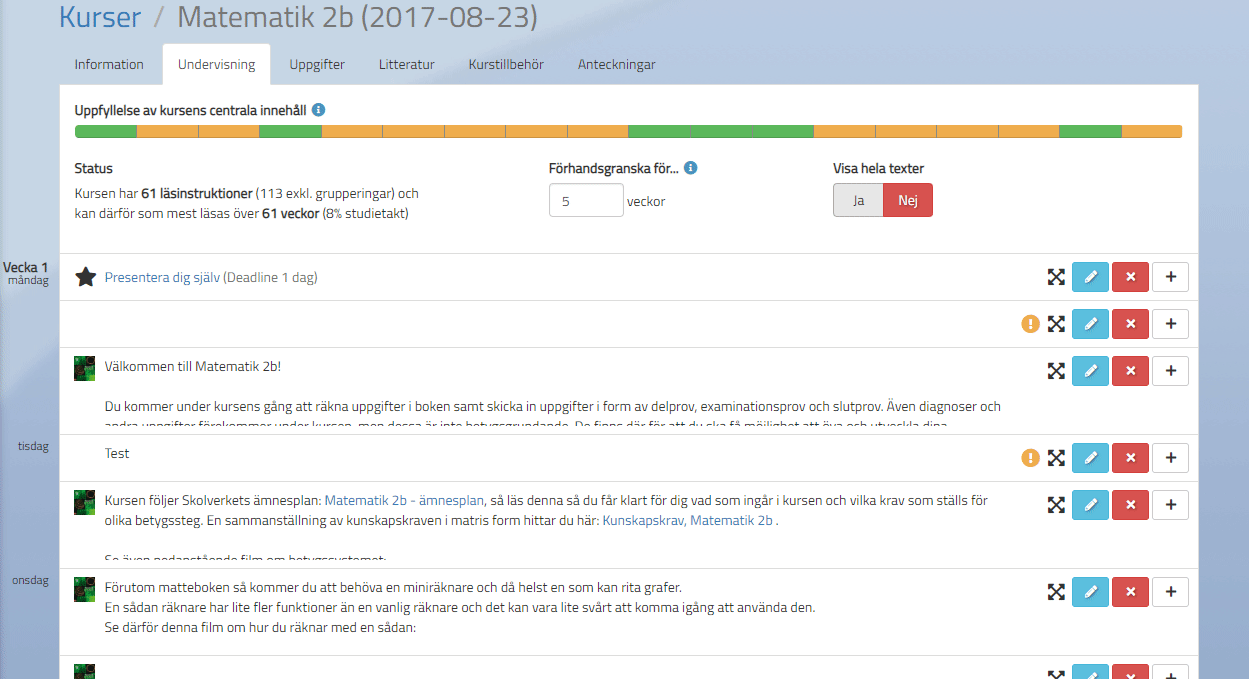1249x679 pixels.
Task: Expand the Test row with arrows icon
Action: click(1055, 458)
